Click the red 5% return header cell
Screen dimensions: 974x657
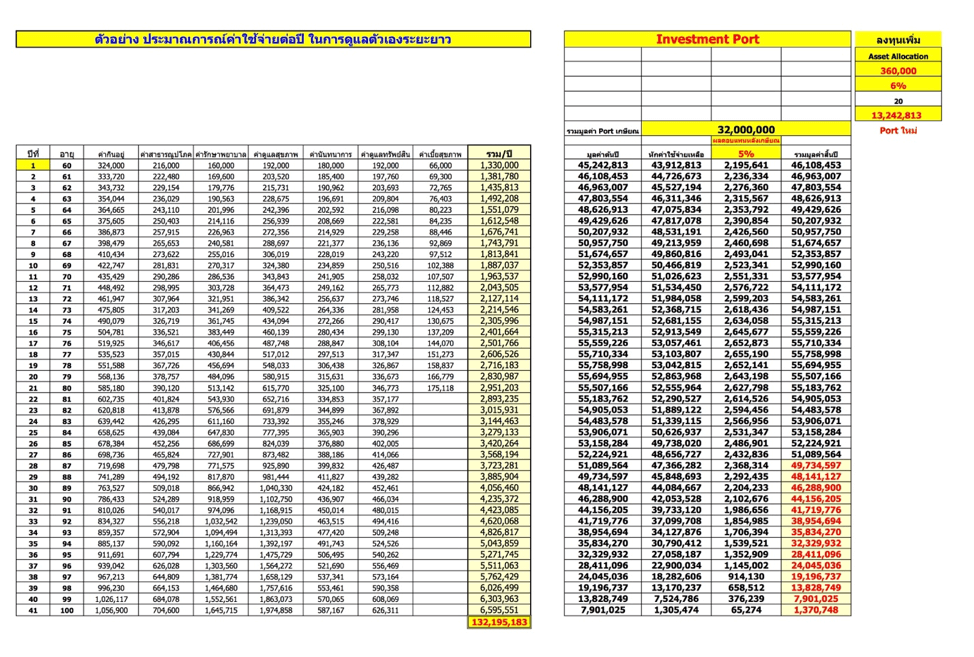tap(746, 153)
